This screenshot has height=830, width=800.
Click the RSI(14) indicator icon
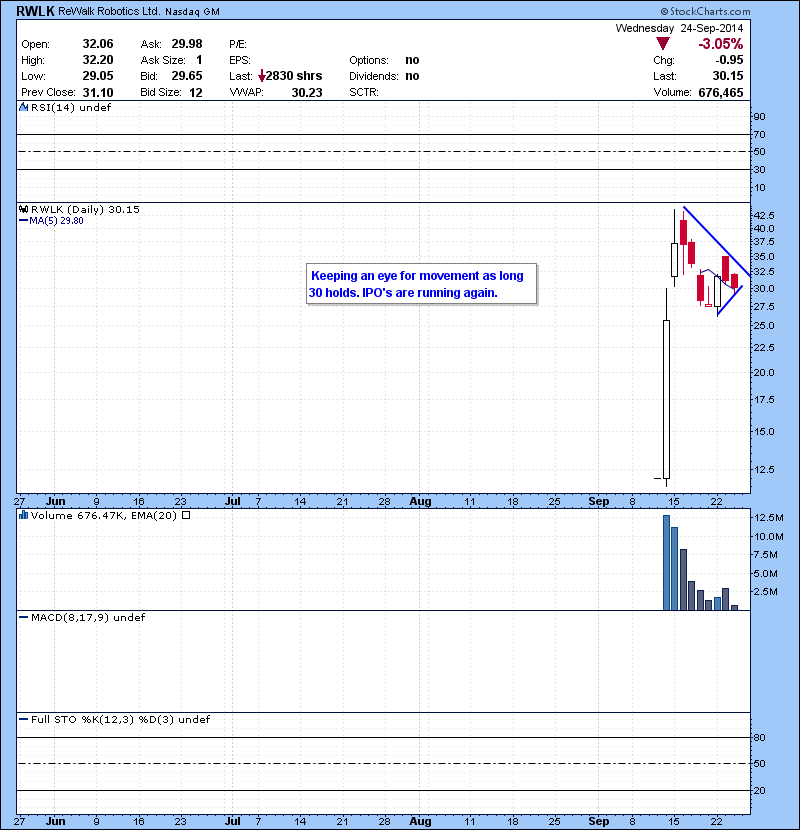(x=23, y=107)
